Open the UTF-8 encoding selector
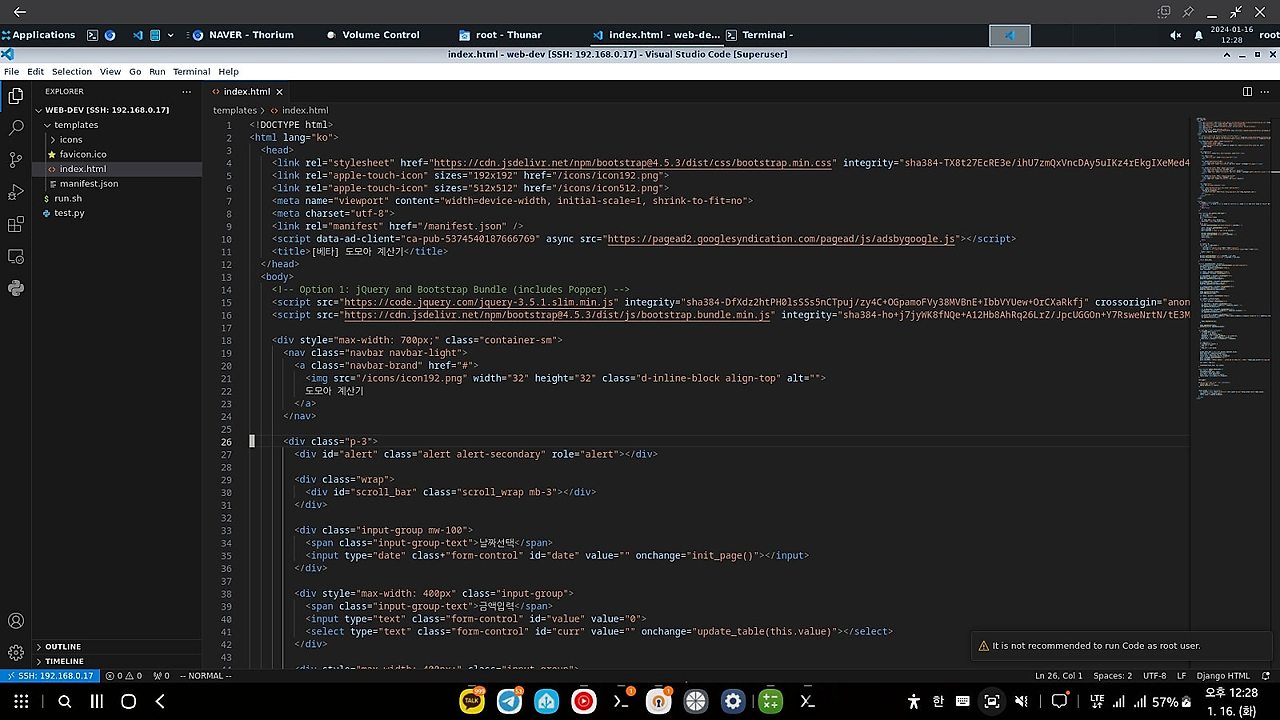This screenshot has height=720, width=1280. 1155,676
